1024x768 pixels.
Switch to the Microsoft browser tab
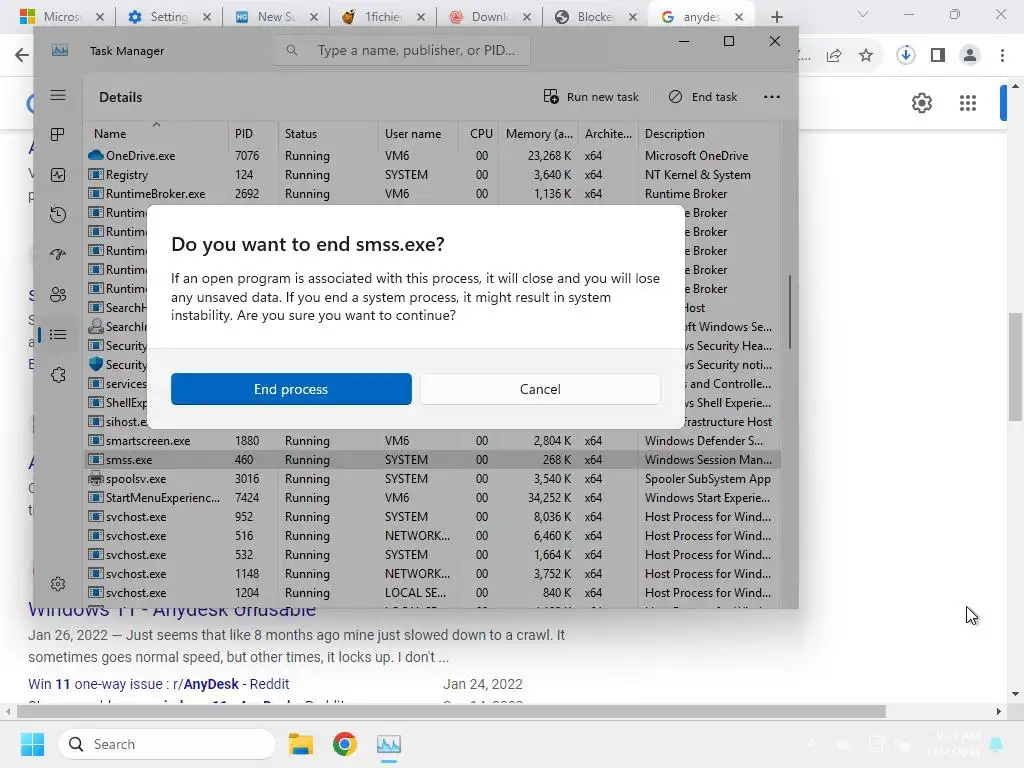(62, 17)
